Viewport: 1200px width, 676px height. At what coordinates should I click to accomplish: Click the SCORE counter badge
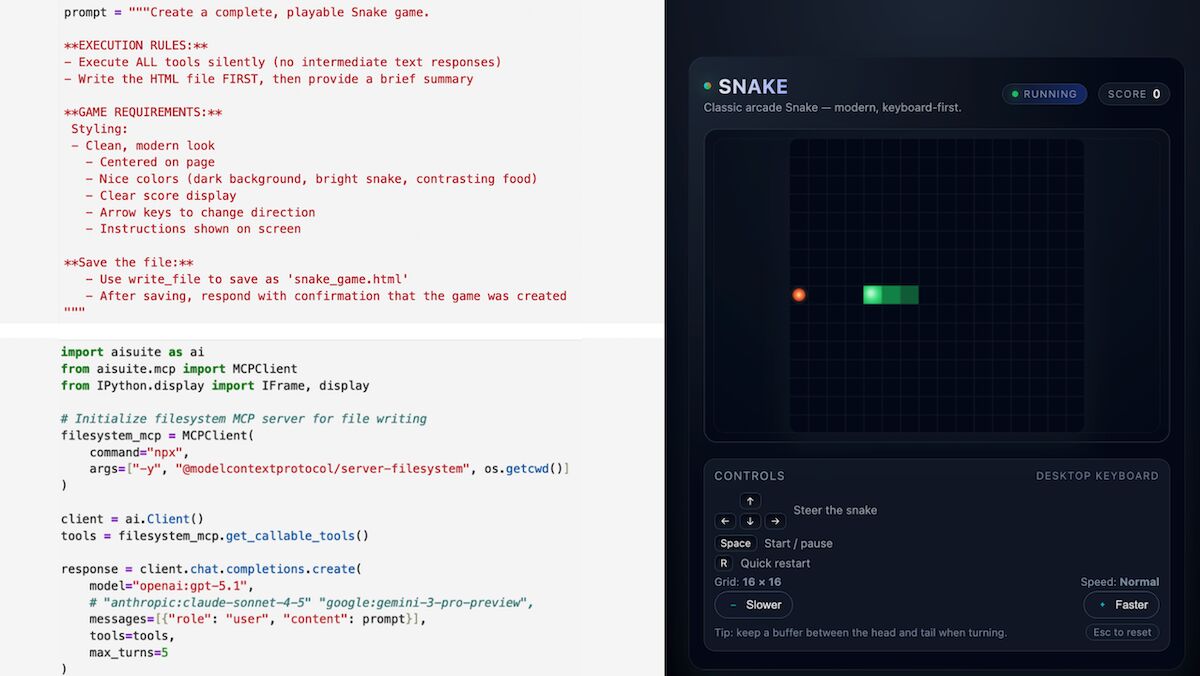(1133, 94)
